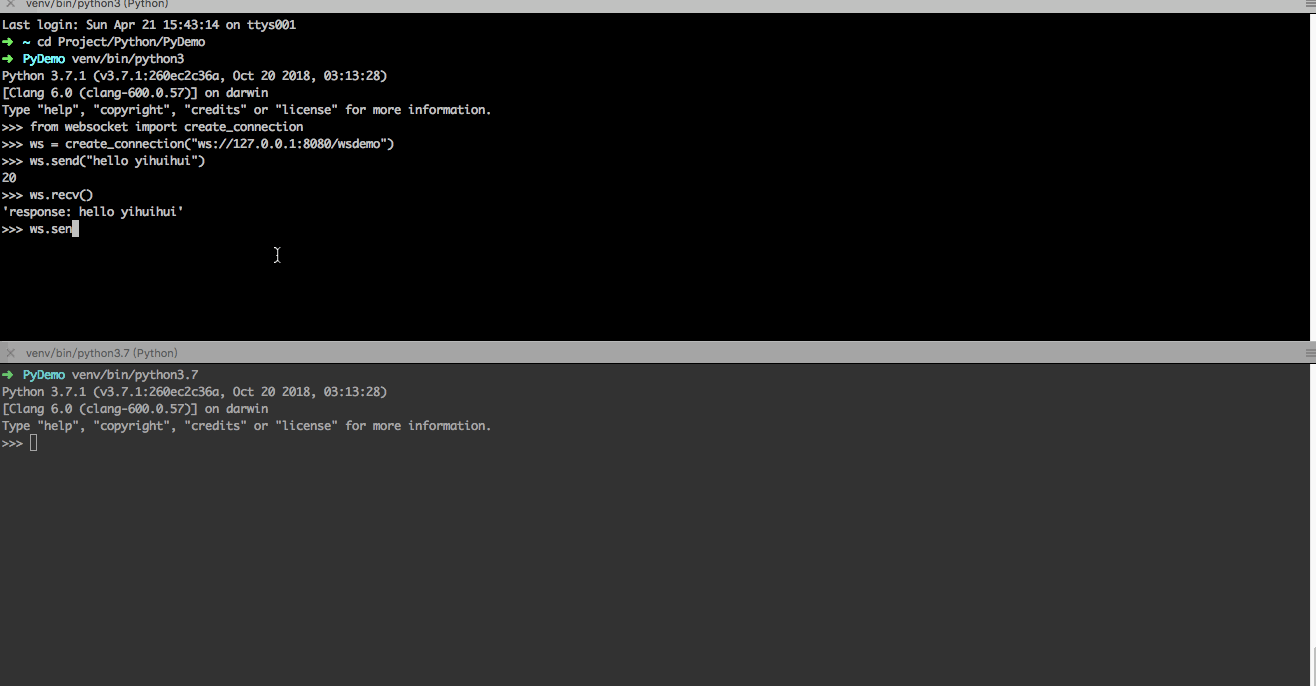The width and height of the screenshot is (1316, 686).
Task: Click the ws.recv() command line
Action: (60, 195)
